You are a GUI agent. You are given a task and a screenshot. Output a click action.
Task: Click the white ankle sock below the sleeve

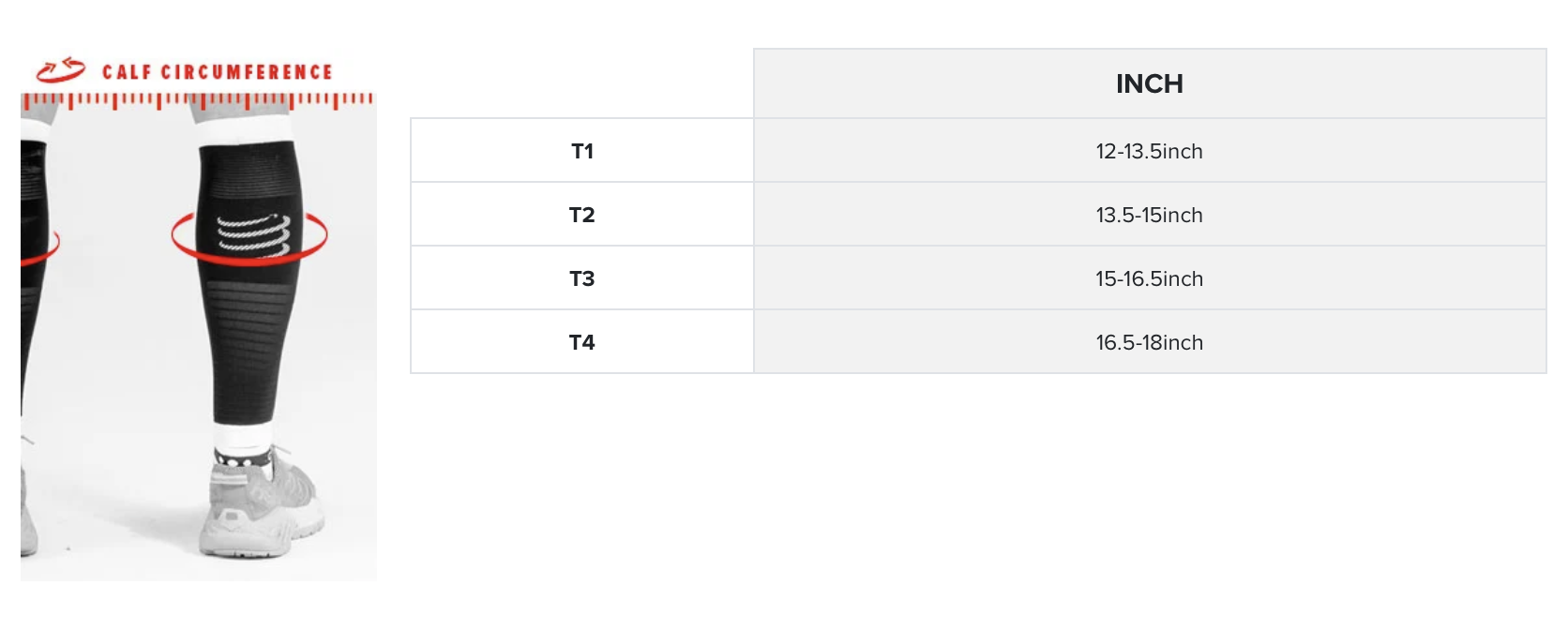point(242,436)
